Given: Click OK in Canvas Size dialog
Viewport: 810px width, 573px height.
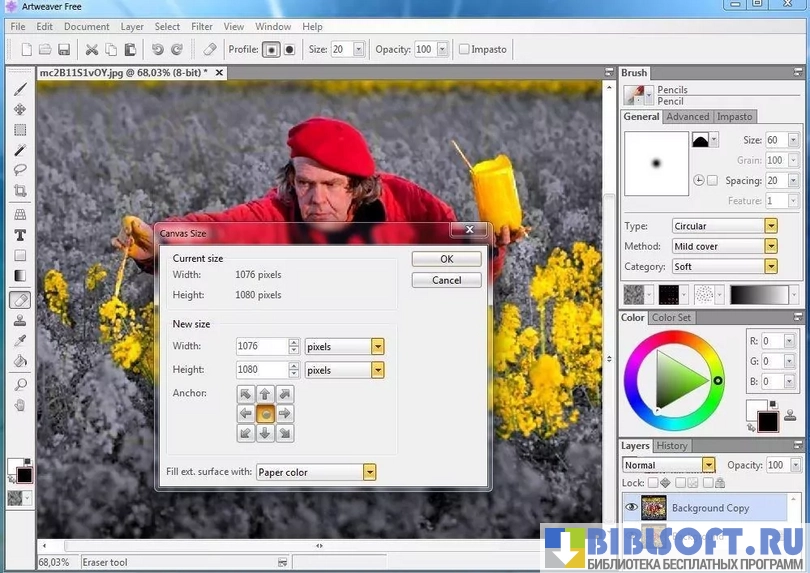Looking at the screenshot, I should tap(446, 259).
